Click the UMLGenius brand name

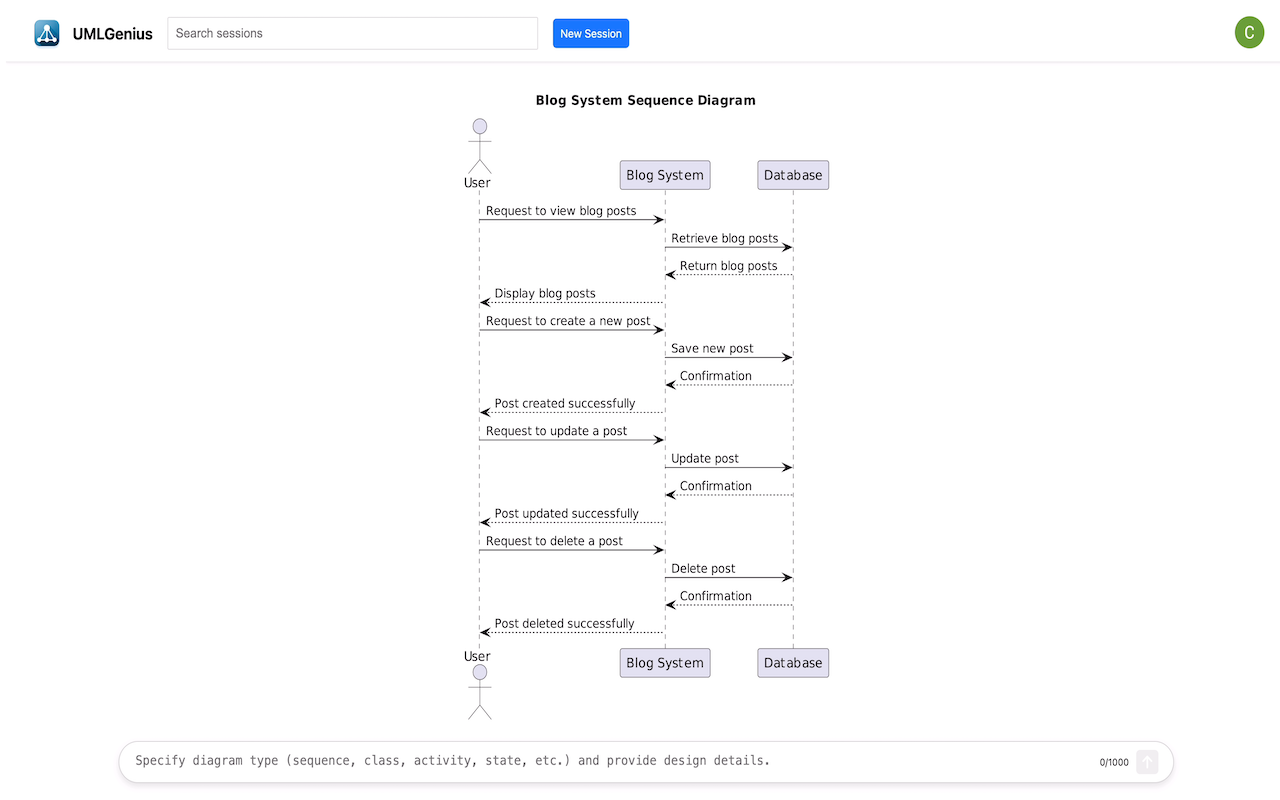click(113, 34)
